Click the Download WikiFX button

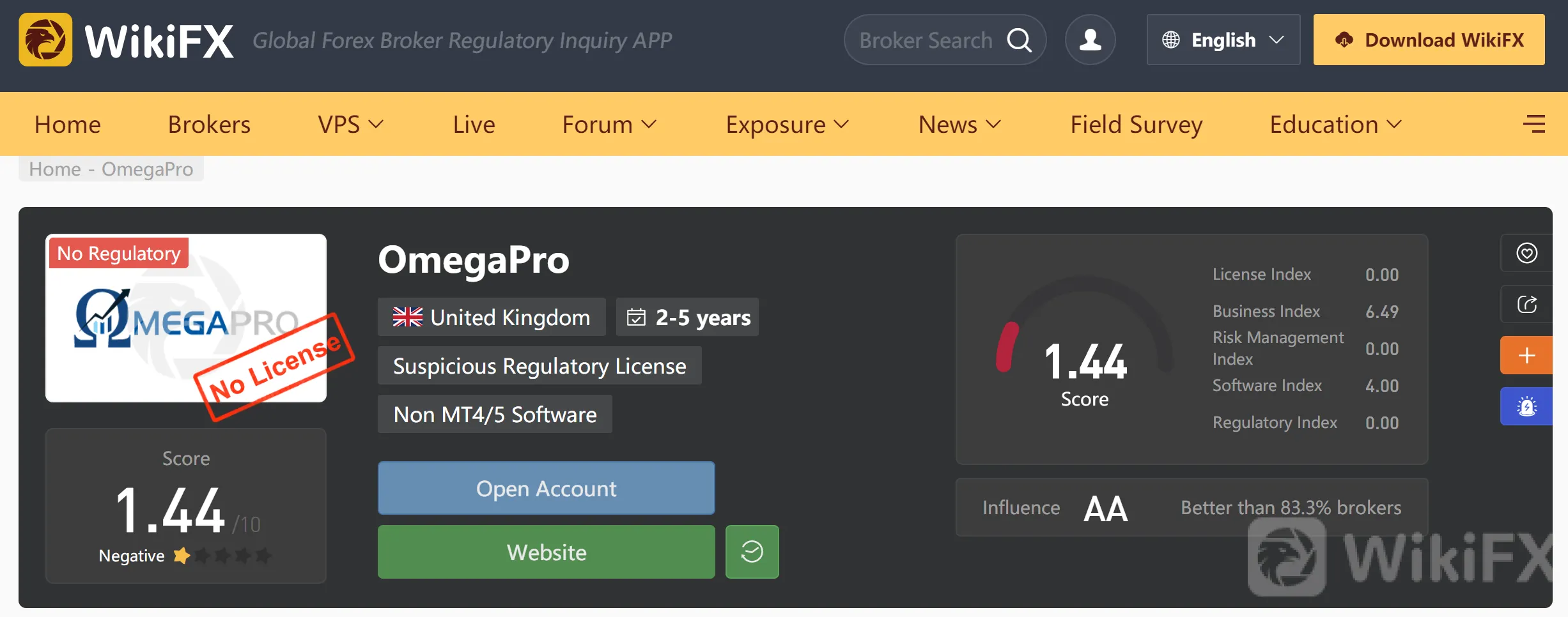(x=1429, y=40)
